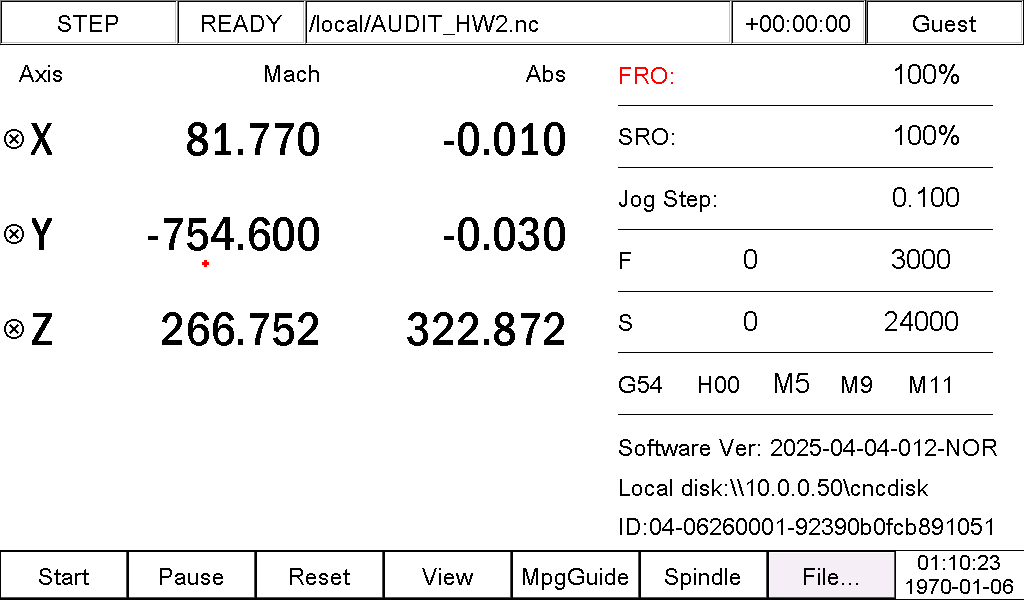Screen dimensions: 1024x600
Task: Open the View screen
Action: point(447,576)
